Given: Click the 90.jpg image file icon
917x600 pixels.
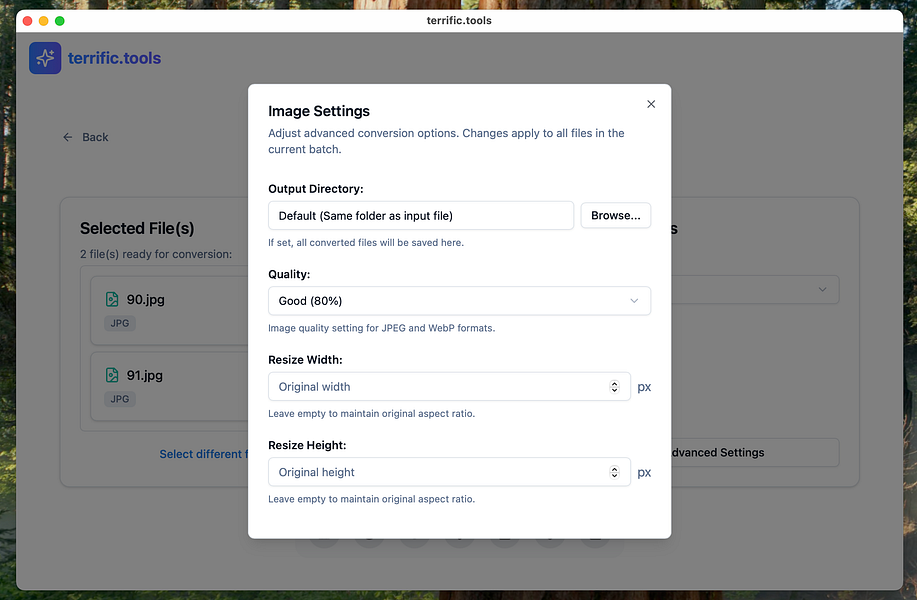Looking at the screenshot, I should pyautogui.click(x=112, y=299).
